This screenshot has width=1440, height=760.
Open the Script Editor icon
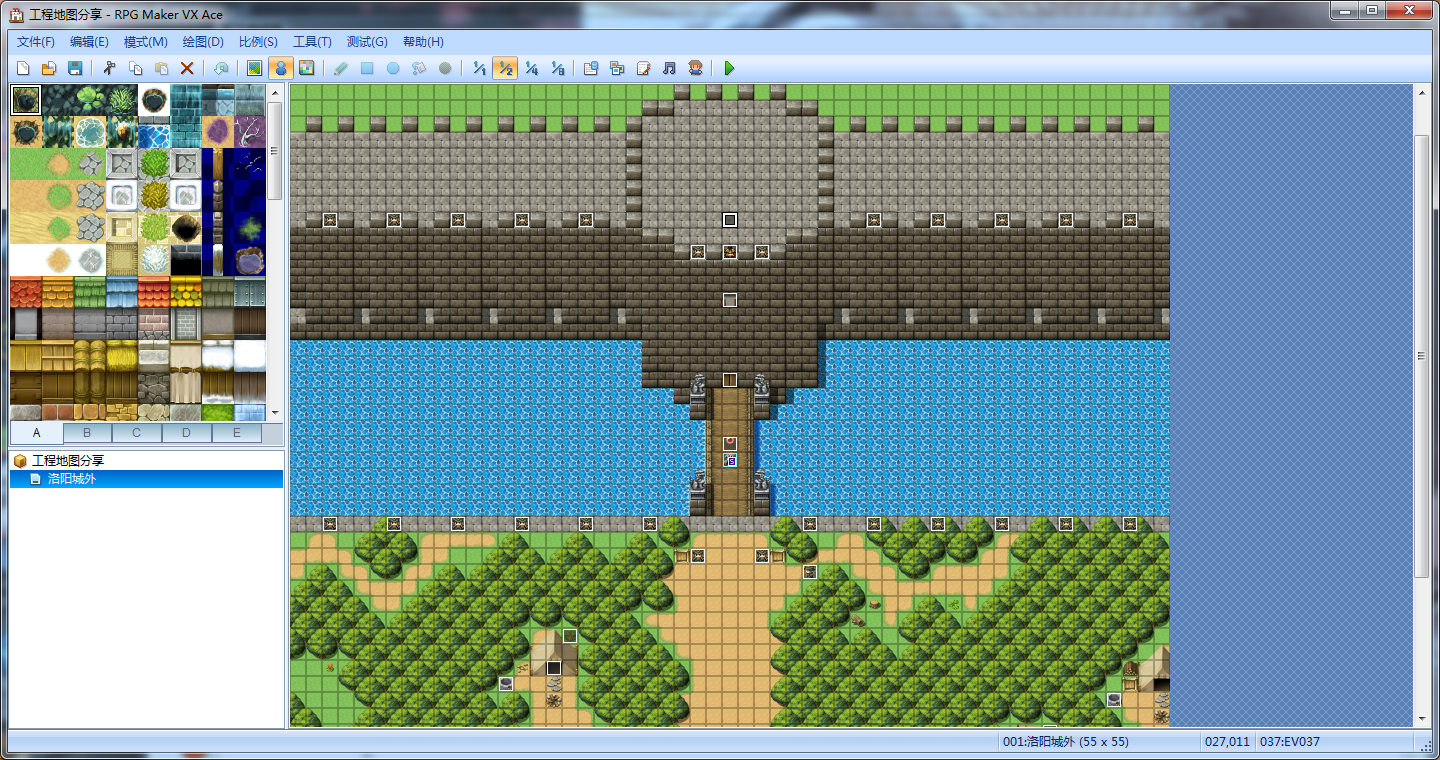(x=643, y=68)
